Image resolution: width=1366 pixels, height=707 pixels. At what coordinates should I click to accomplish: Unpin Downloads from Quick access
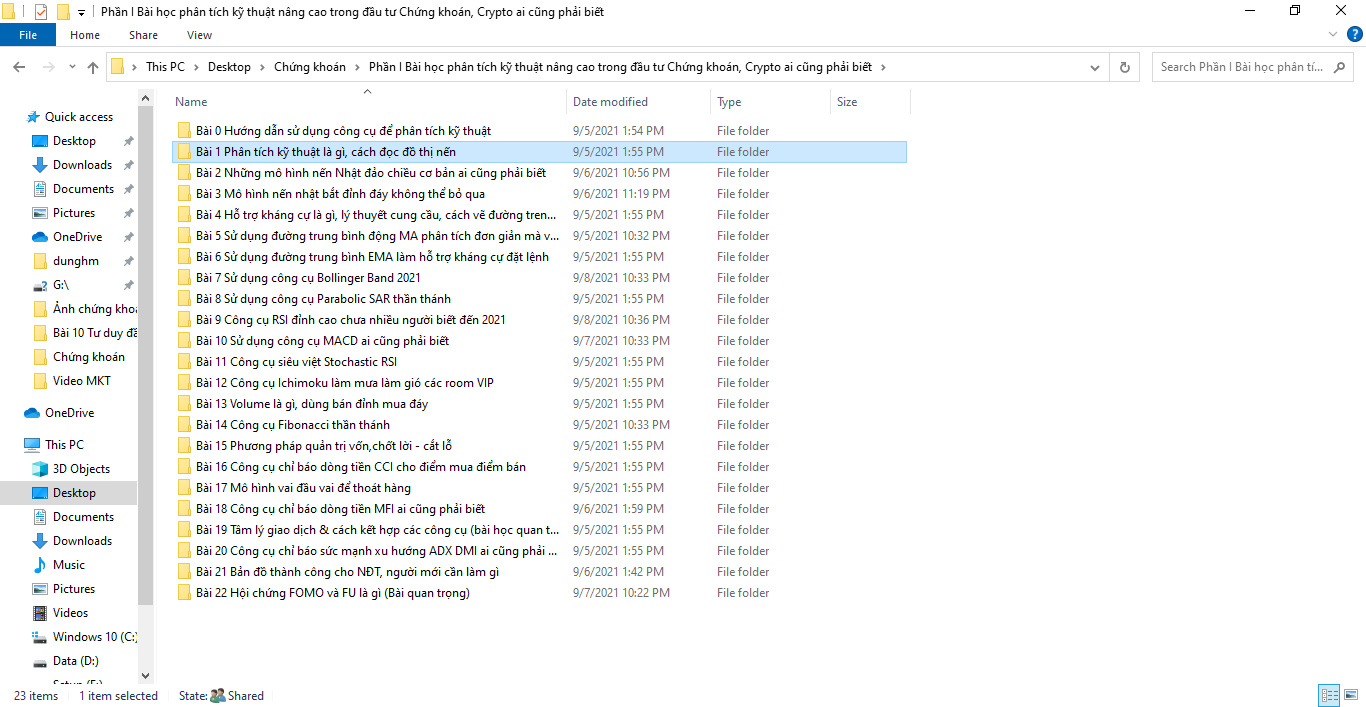pos(128,165)
